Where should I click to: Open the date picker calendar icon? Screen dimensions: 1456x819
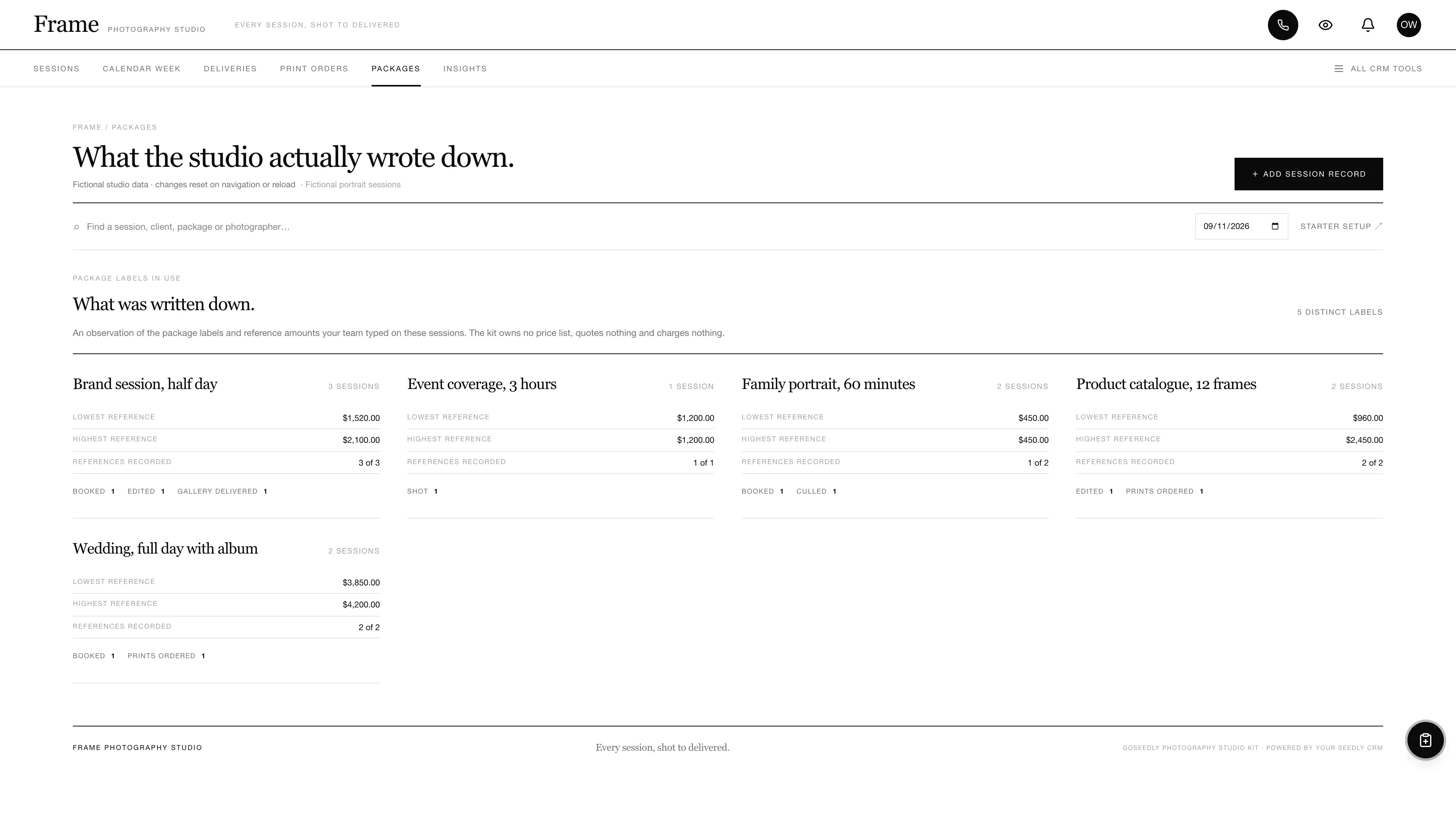click(1274, 226)
